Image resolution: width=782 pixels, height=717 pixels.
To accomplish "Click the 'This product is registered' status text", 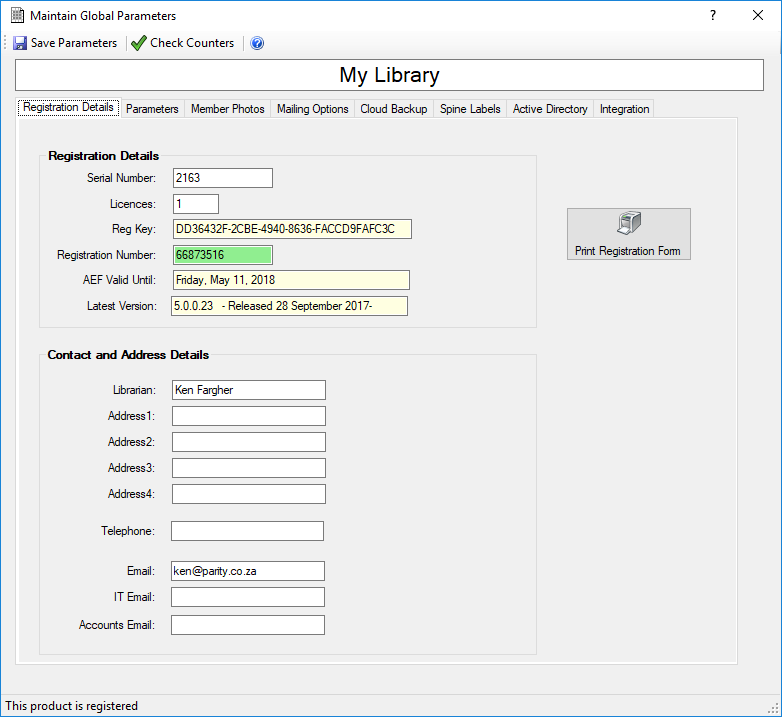I will pyautogui.click(x=71, y=706).
